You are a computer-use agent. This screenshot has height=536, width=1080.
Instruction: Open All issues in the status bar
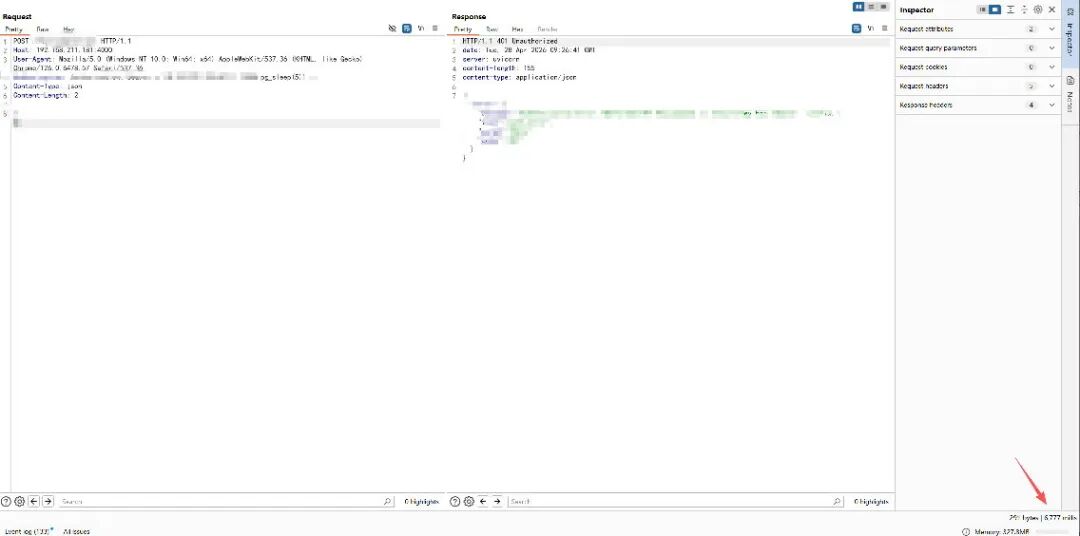(x=76, y=531)
